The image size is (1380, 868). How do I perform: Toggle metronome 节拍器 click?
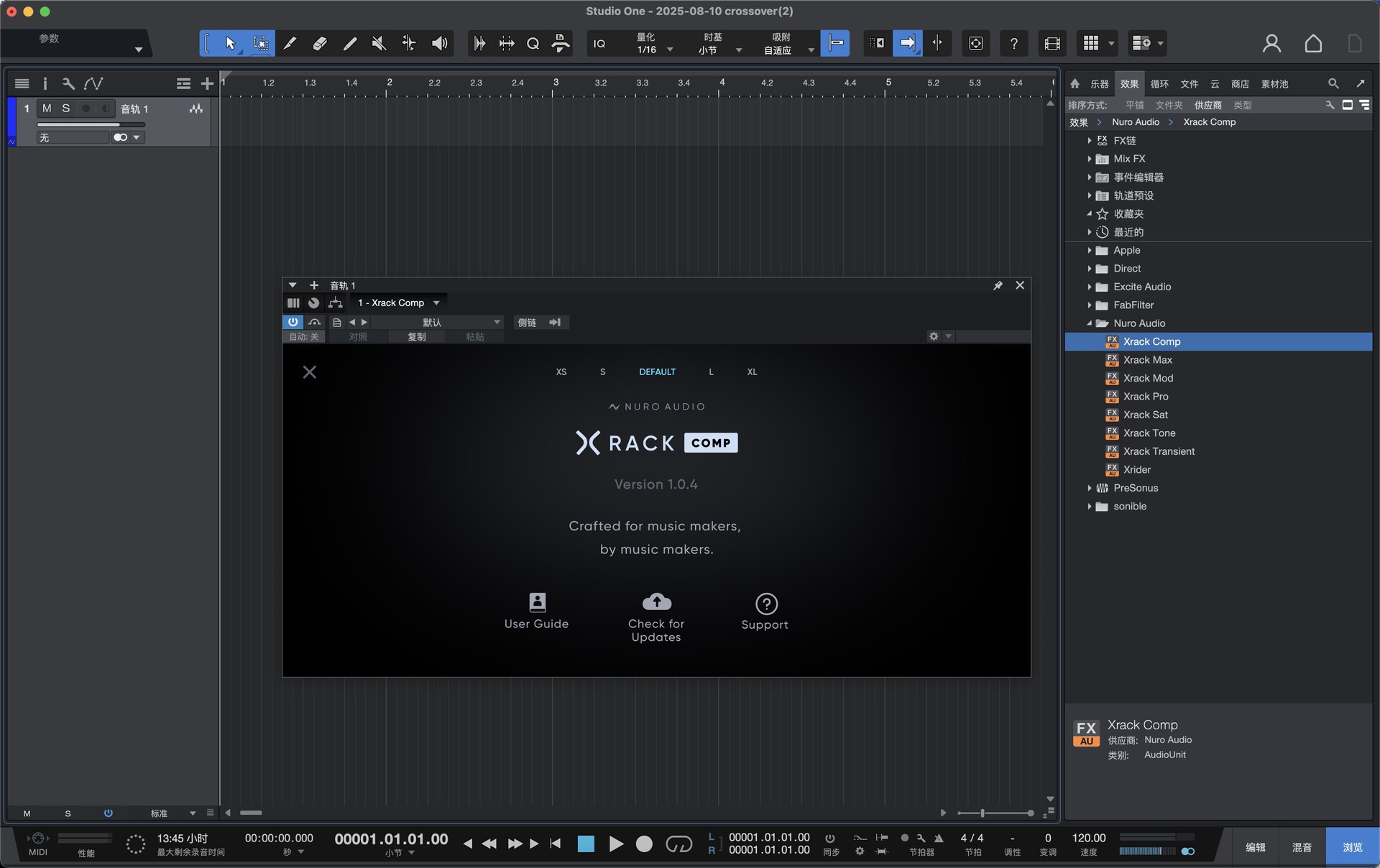[x=939, y=838]
